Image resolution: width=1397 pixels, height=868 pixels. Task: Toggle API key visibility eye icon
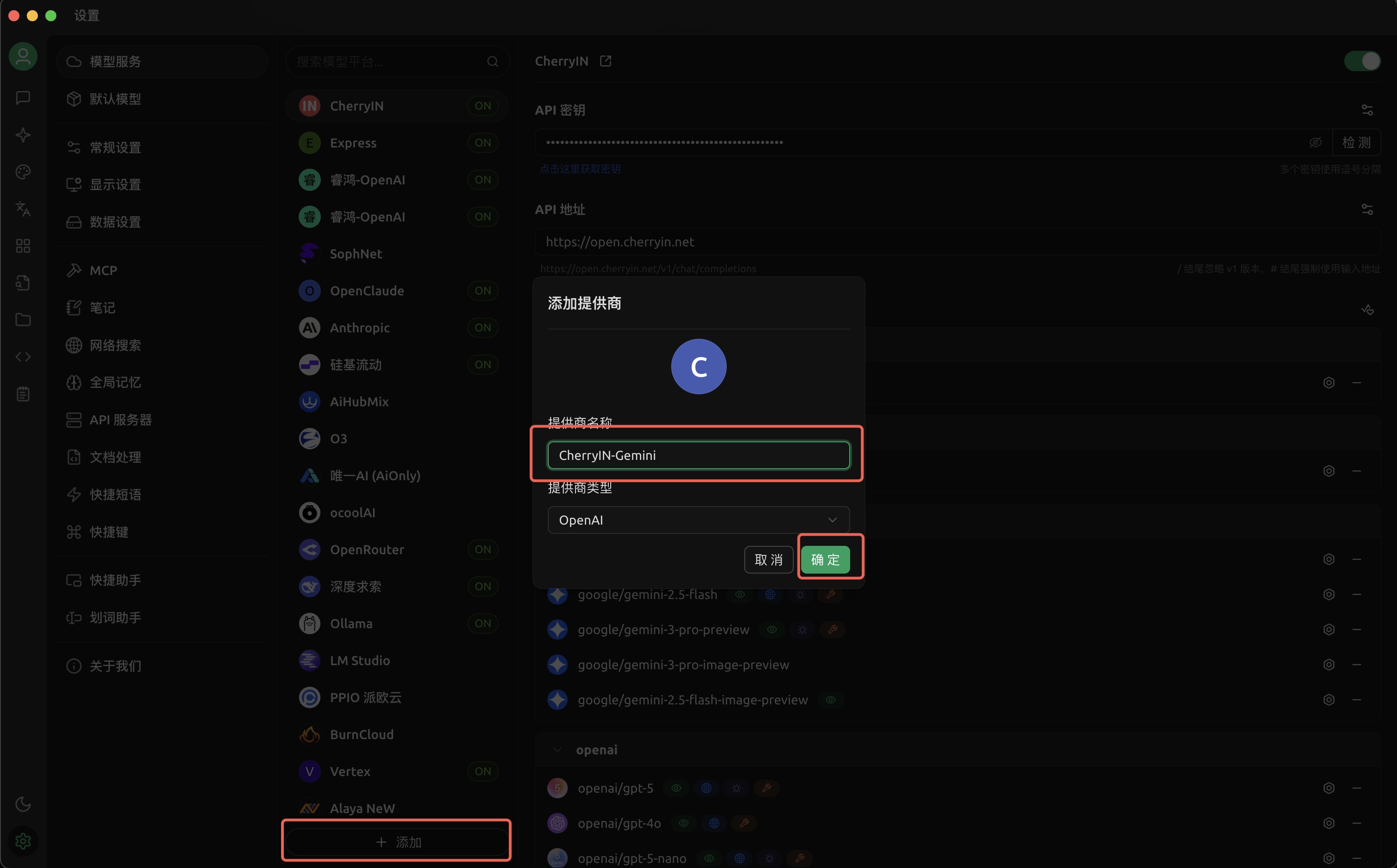(1315, 142)
